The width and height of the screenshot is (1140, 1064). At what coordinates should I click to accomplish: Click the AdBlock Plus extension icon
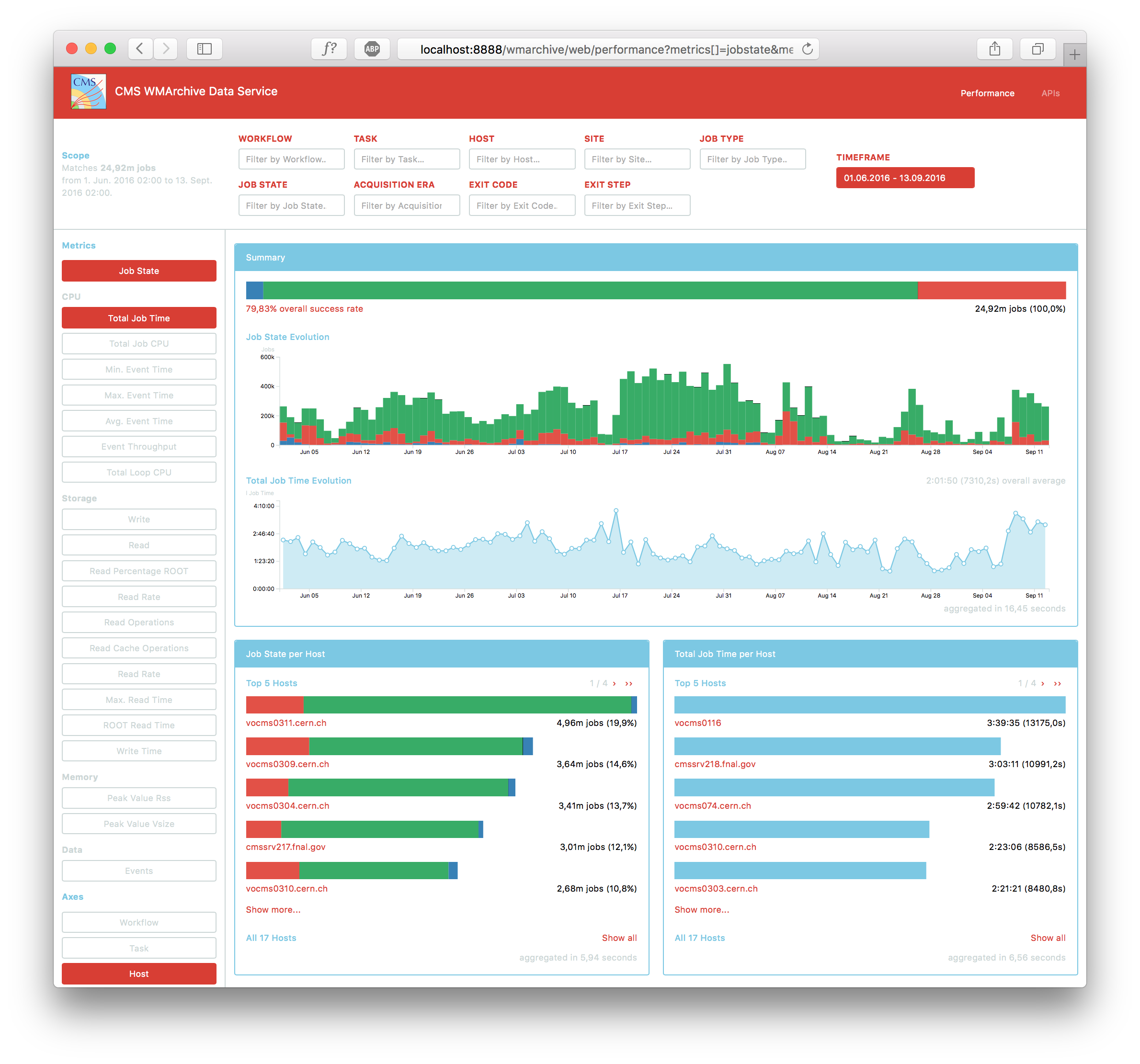(x=372, y=49)
